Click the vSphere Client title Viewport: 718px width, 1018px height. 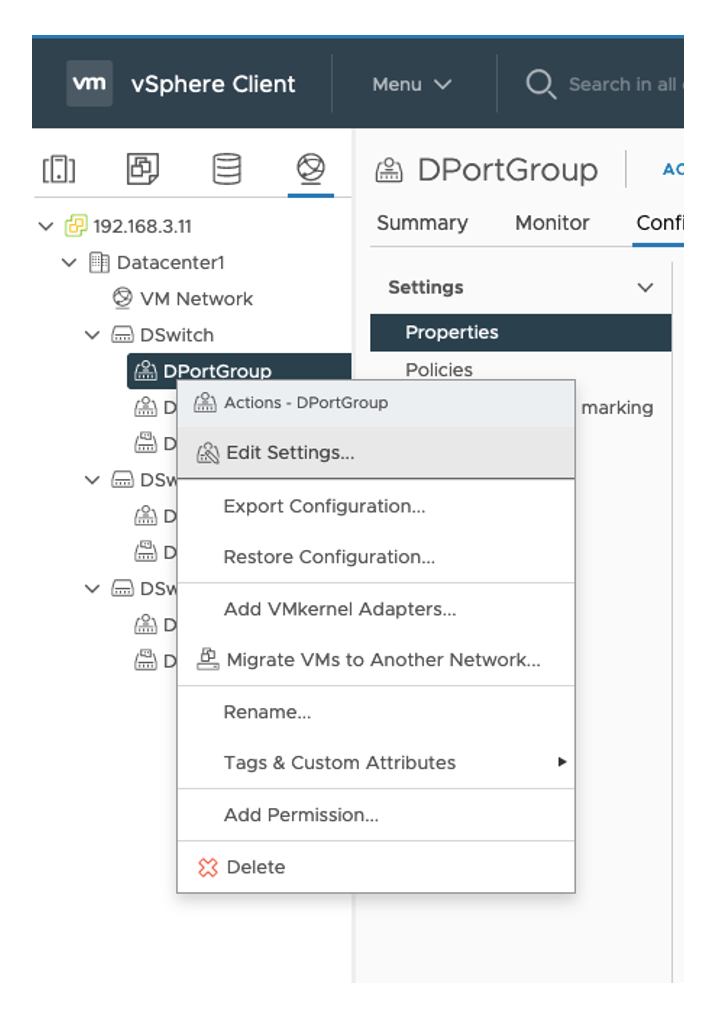[x=213, y=84]
